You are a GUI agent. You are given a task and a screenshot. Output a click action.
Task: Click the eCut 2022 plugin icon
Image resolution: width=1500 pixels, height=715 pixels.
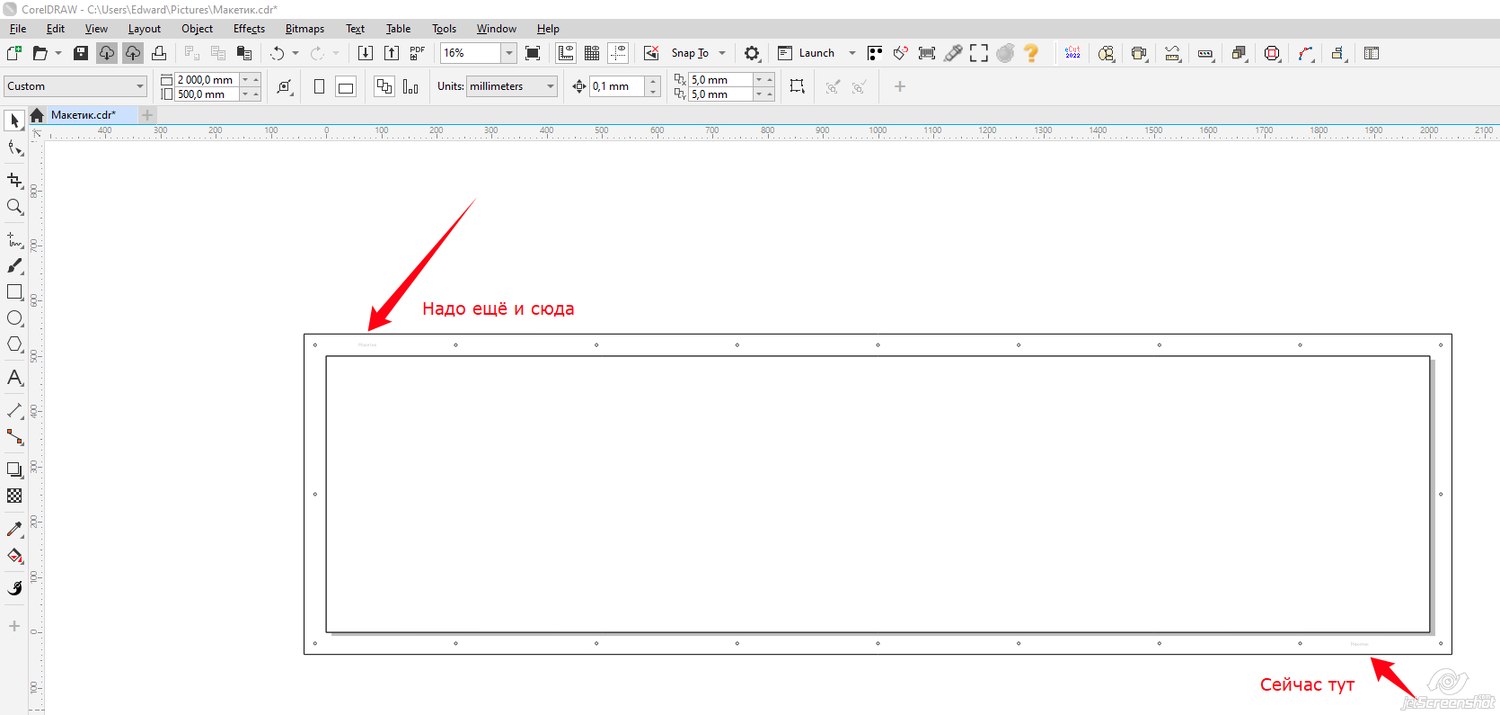(x=1072, y=53)
